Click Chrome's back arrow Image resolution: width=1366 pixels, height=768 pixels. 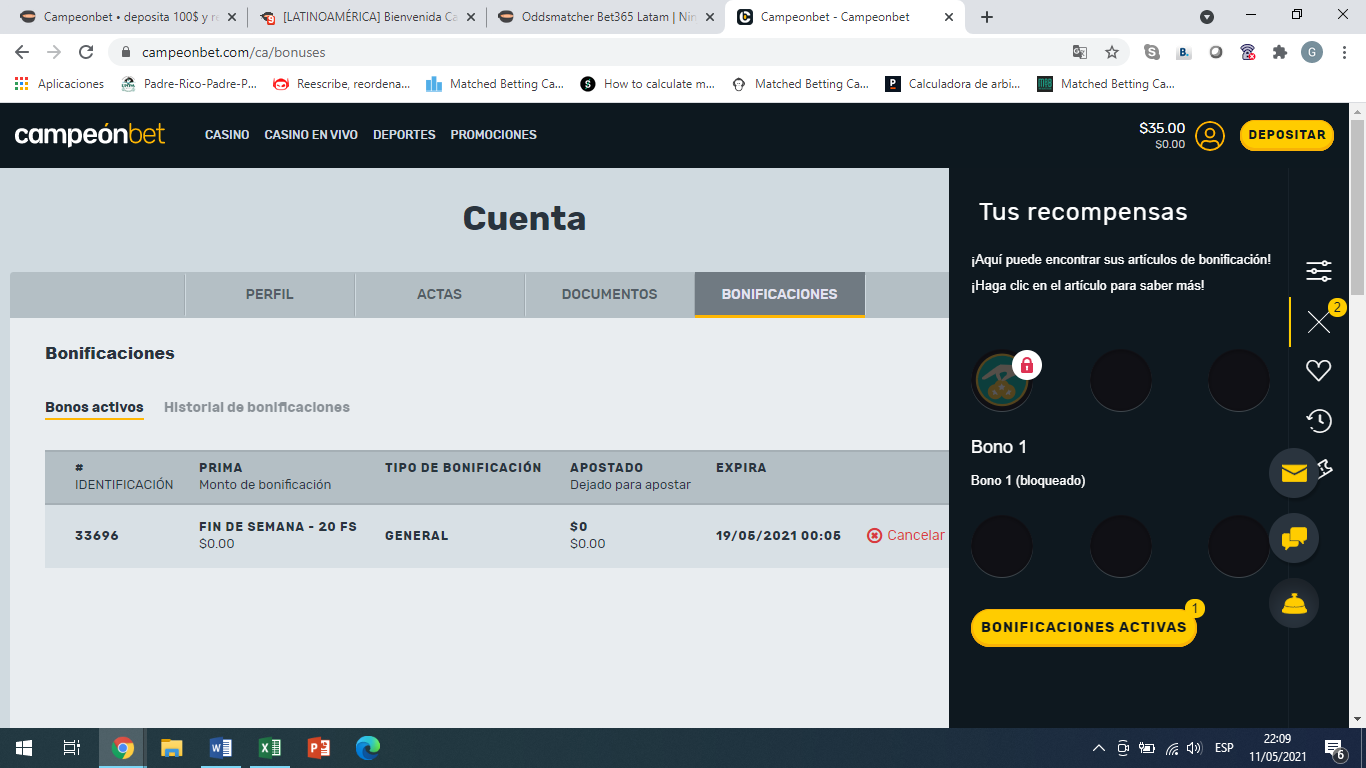coord(22,52)
